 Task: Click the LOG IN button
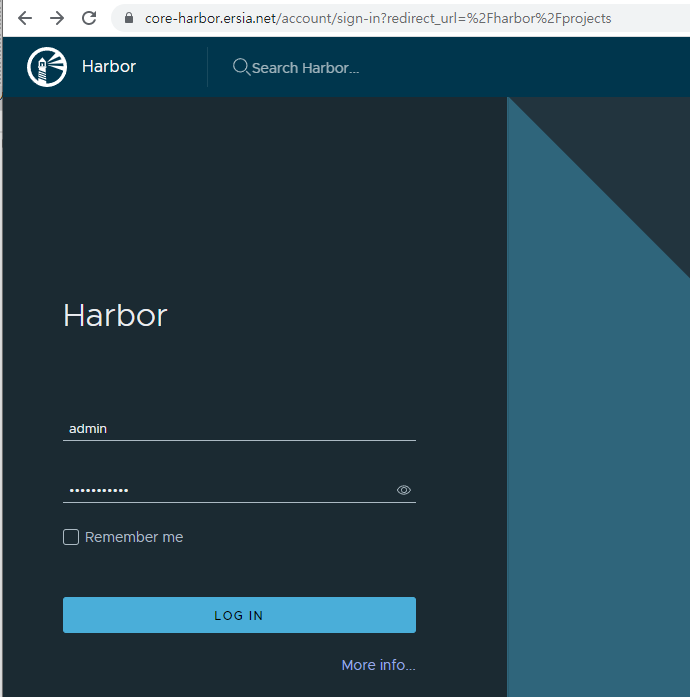point(239,615)
